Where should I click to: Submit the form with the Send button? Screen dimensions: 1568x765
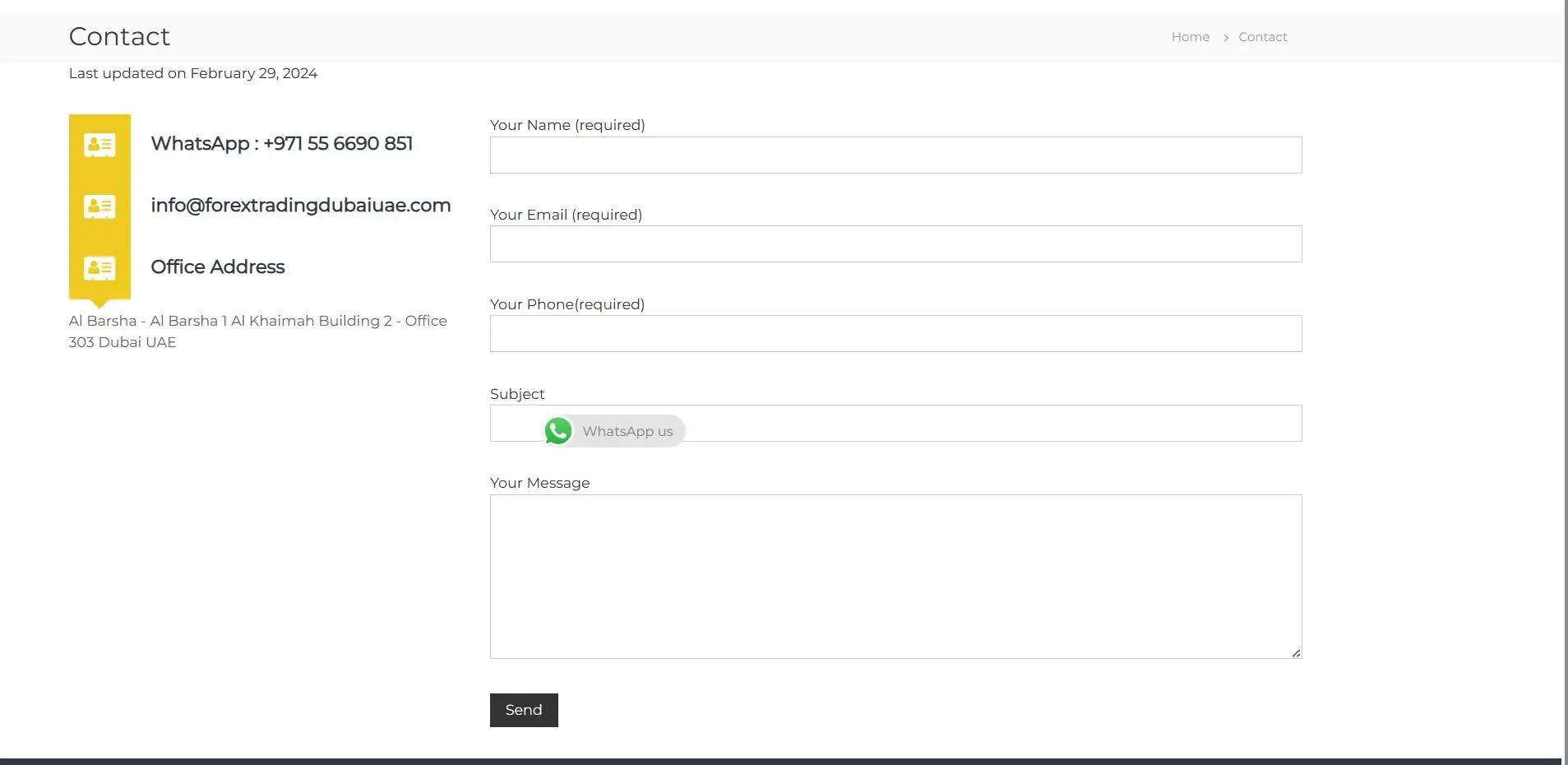point(524,710)
